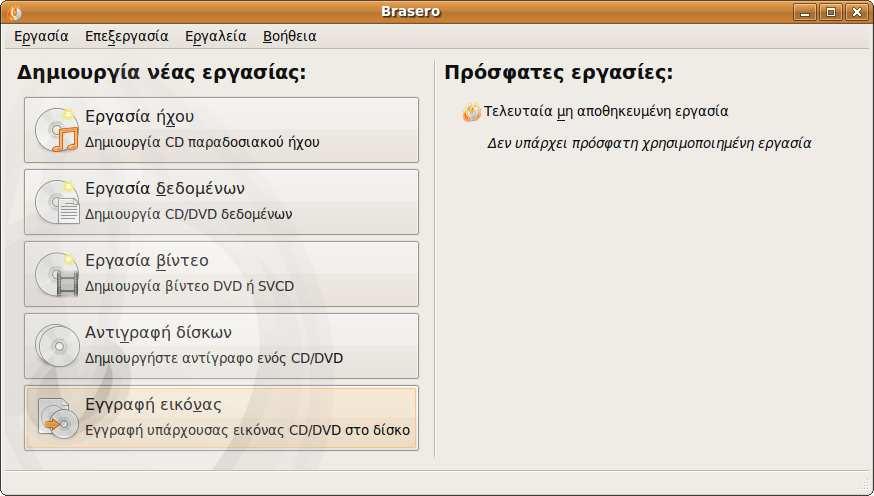This screenshot has height=496, width=874.
Task: Click the Δημιουργήστε αντίγραφο ενός CD/DVD description
Action: (213, 358)
